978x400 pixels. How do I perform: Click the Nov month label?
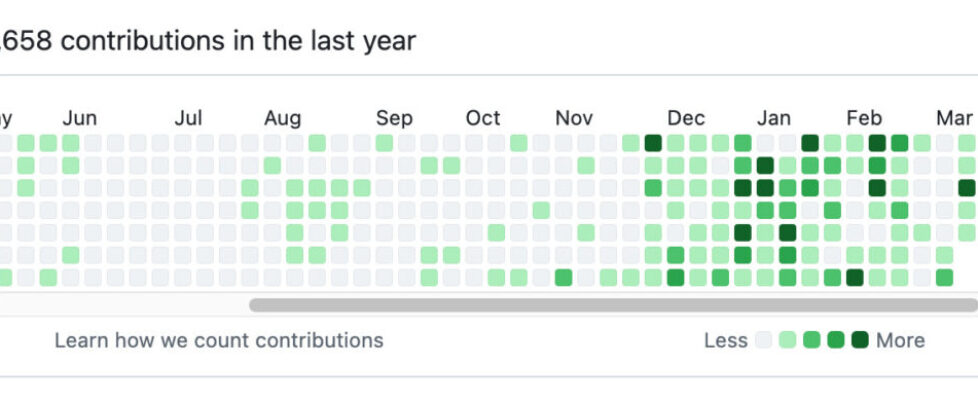(574, 118)
